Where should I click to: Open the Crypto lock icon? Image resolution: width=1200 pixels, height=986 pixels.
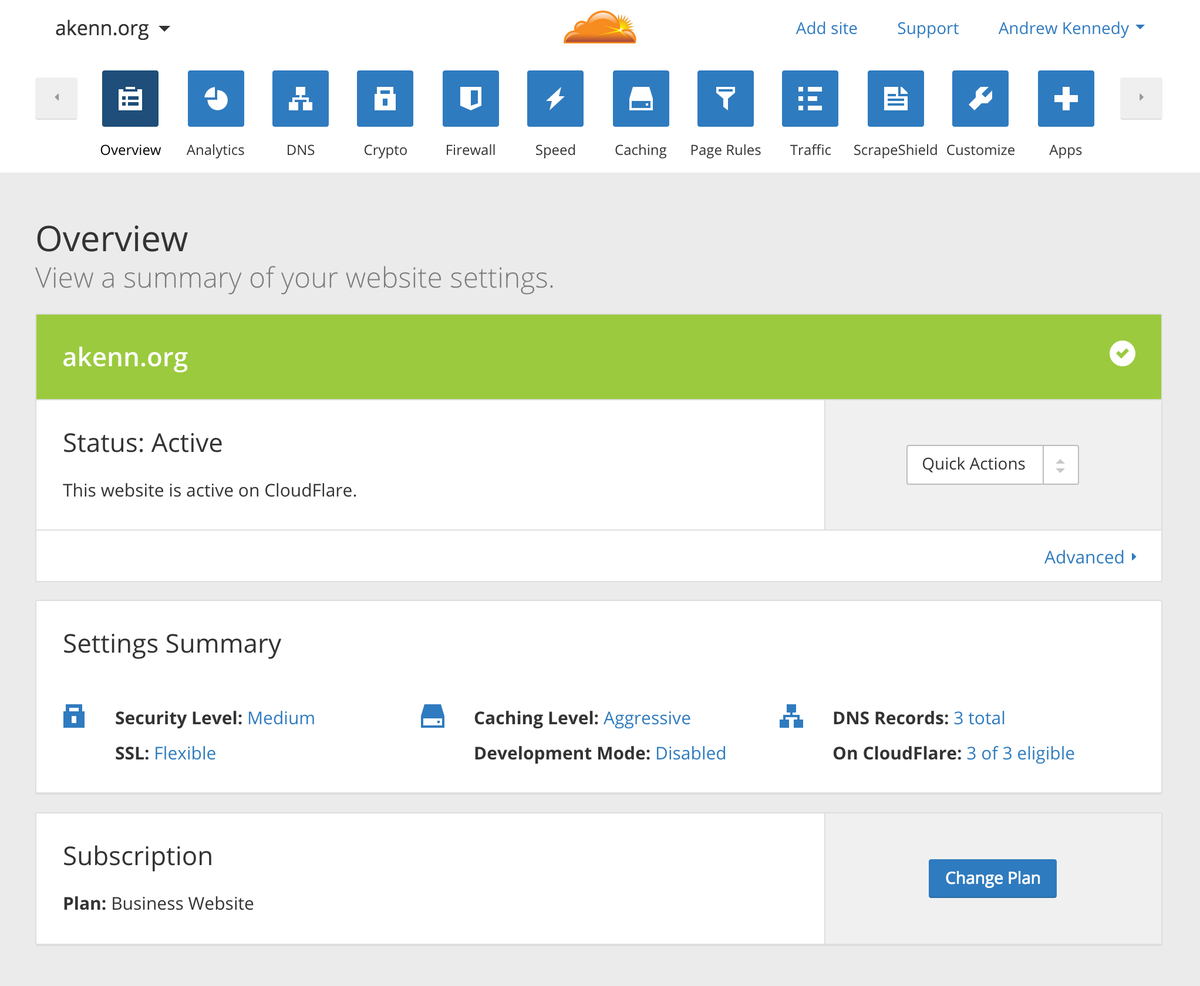point(385,98)
